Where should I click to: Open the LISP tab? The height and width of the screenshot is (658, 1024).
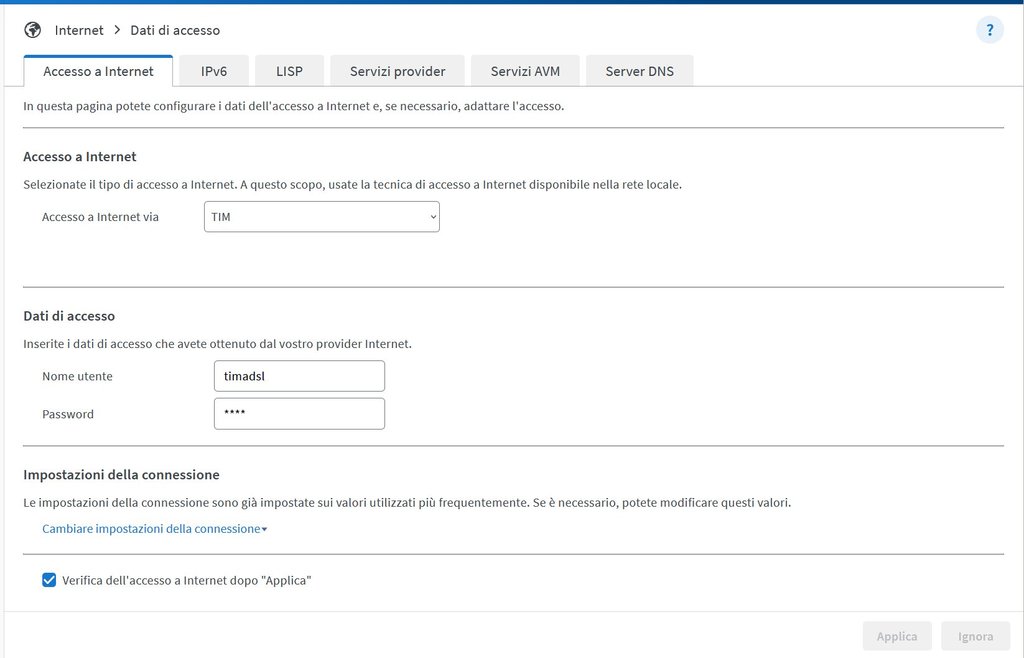(289, 71)
